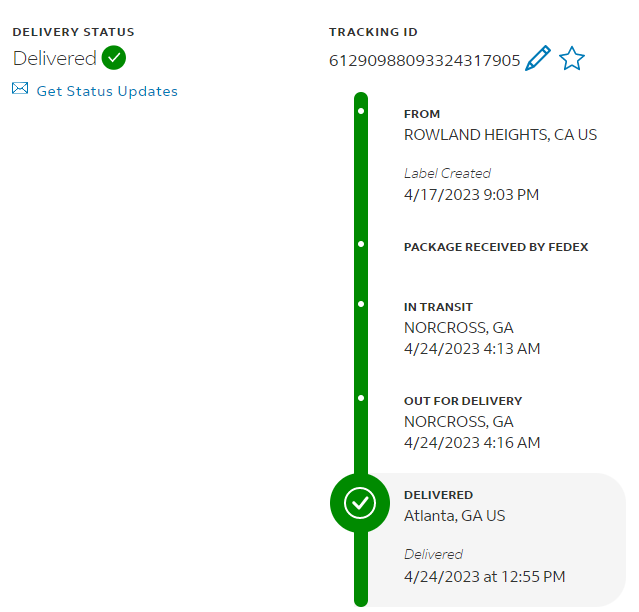Click the delivery time 4/24/2023 at 12:55 PM
Image resolution: width=639 pixels, height=612 pixels.
point(484,576)
